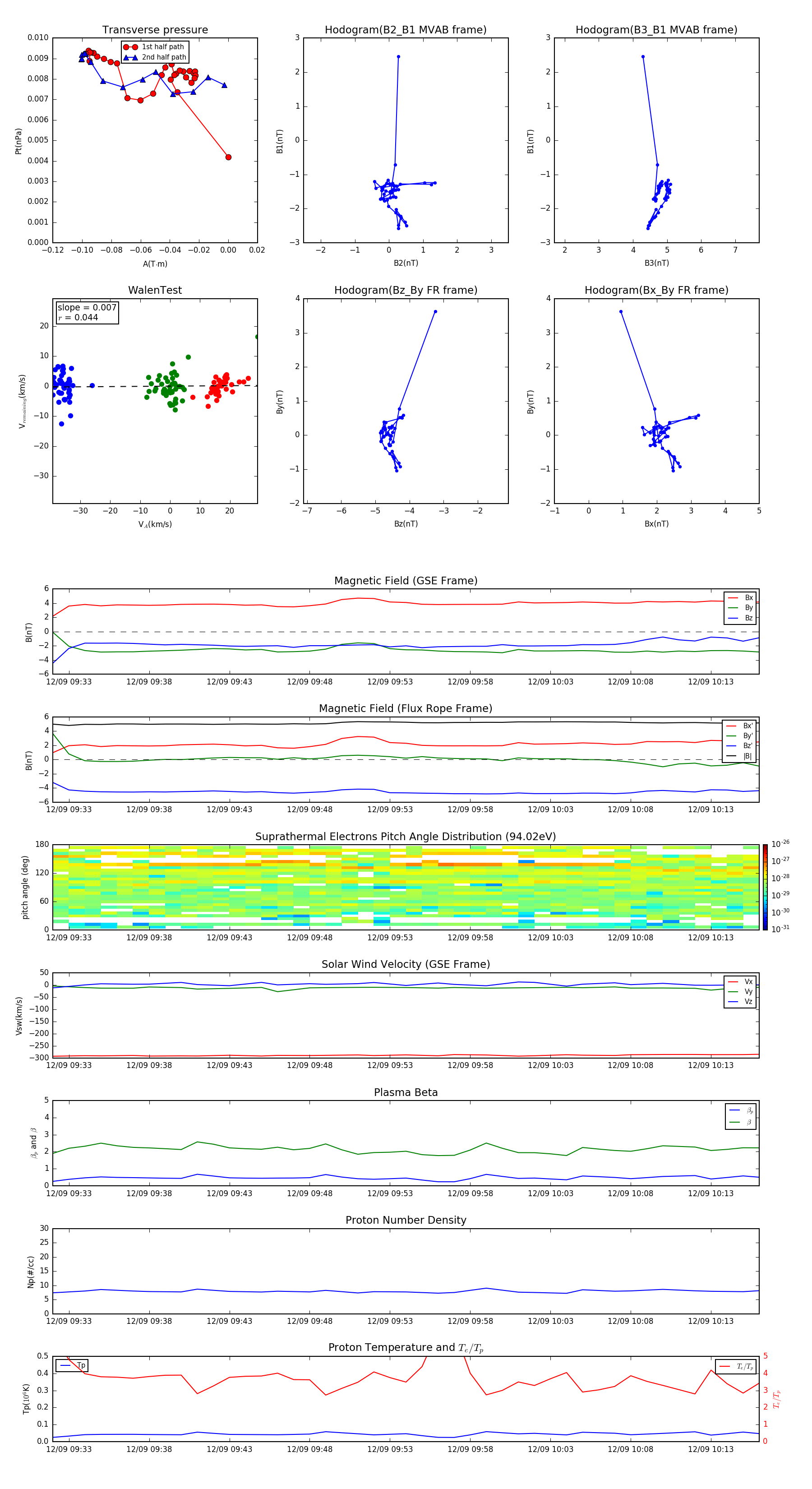
Task: Click the |B| legend entry in Flux Rope plot
Action: (740, 756)
